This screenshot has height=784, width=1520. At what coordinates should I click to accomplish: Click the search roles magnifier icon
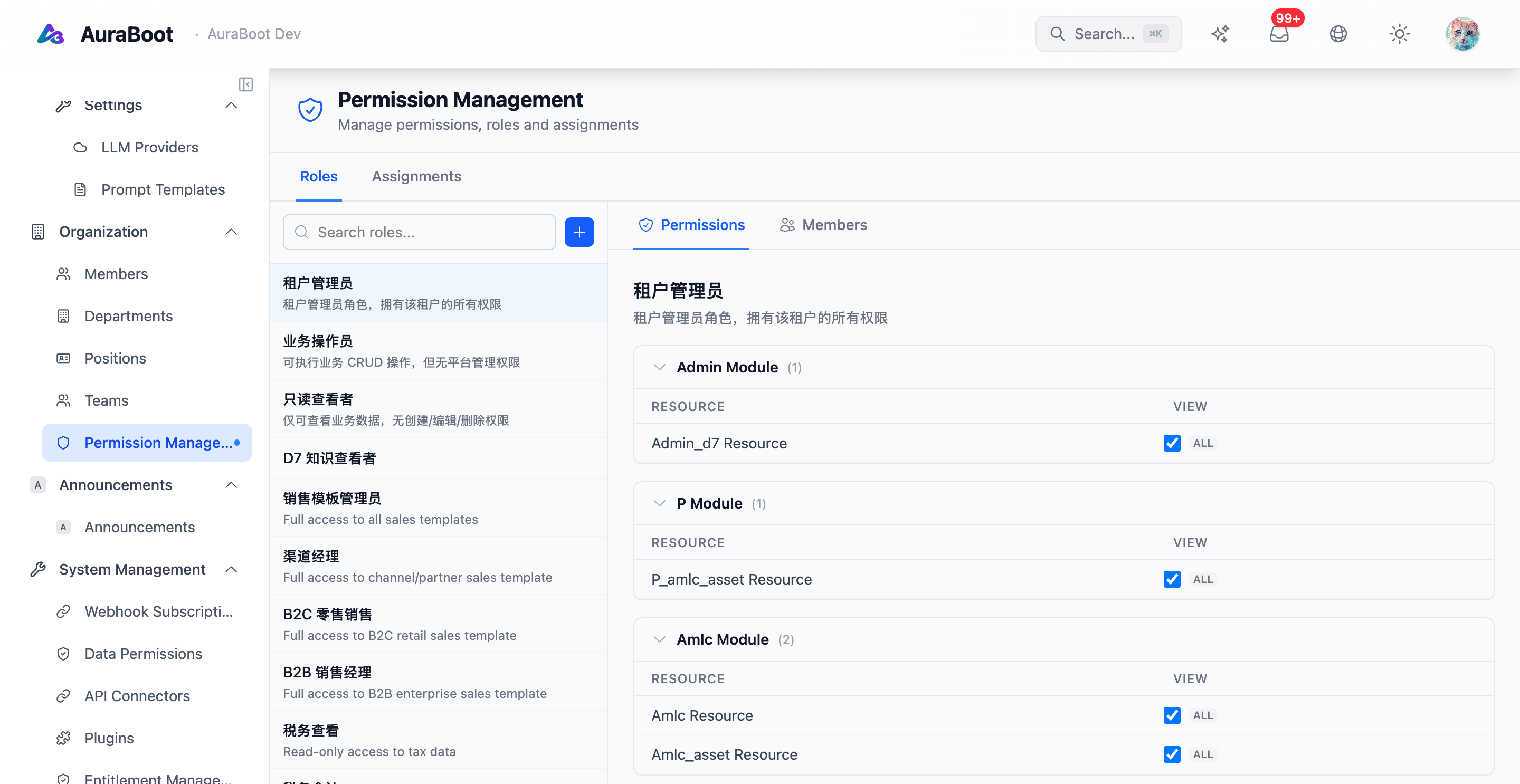pos(301,233)
